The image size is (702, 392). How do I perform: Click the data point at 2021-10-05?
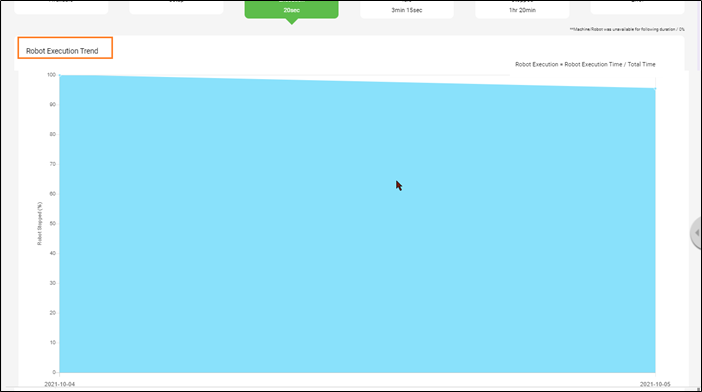tap(655, 89)
